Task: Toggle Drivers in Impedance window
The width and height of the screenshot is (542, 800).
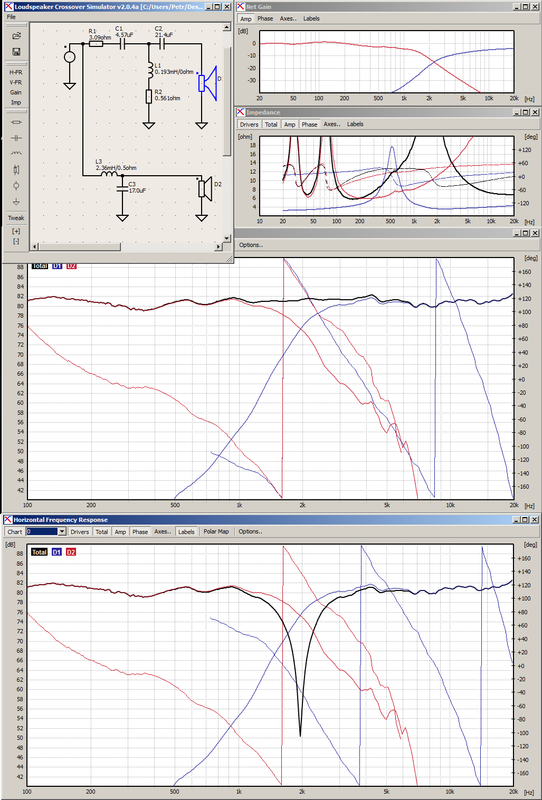Action: coord(250,124)
